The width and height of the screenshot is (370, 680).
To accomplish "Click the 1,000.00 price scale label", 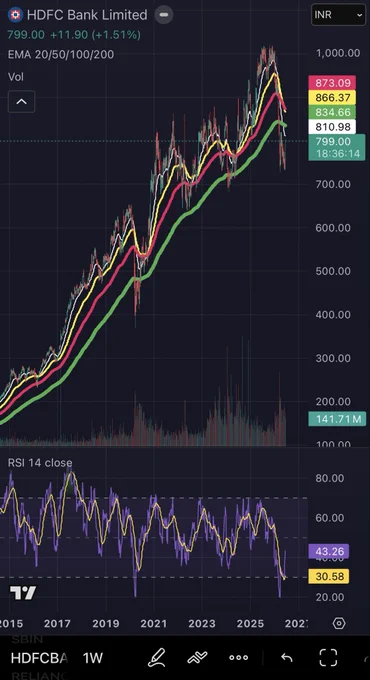I will point(338,53).
